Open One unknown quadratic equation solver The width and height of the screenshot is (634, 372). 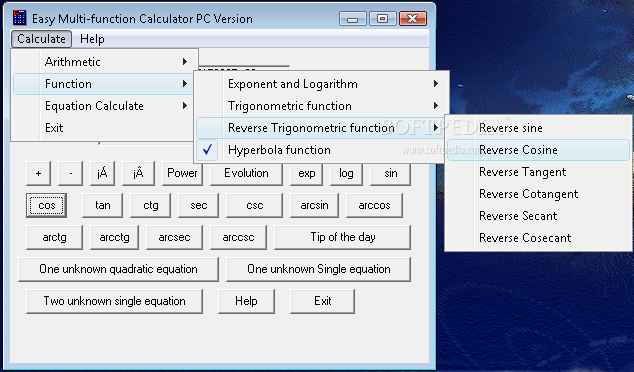pyautogui.click(x=118, y=269)
